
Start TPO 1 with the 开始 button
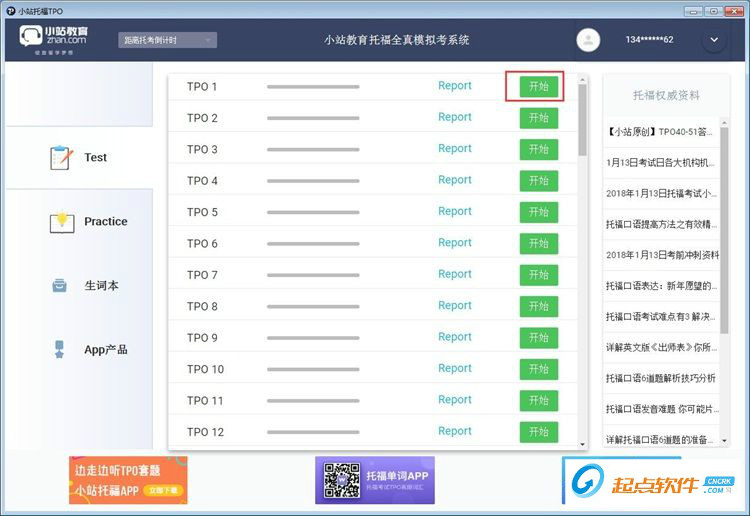click(x=539, y=87)
